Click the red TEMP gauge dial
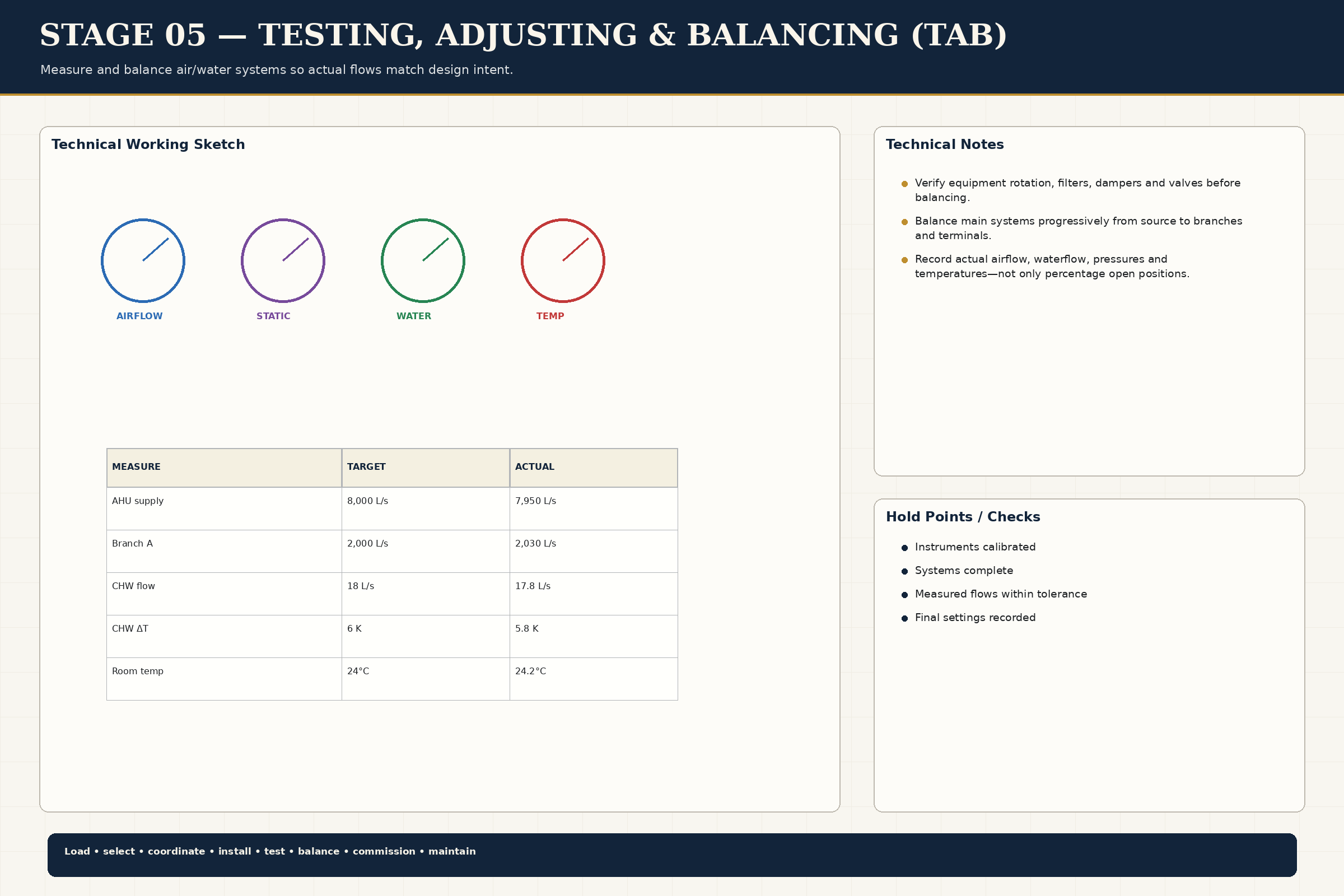The image size is (1344, 896). tap(563, 260)
